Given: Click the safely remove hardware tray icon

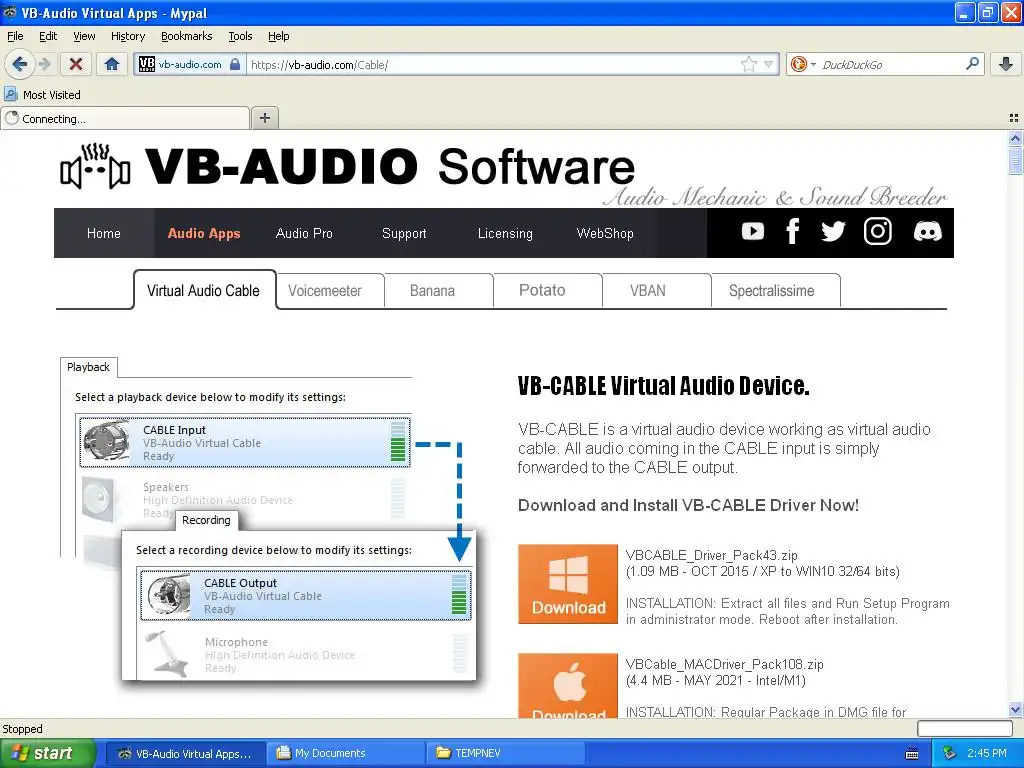Looking at the screenshot, I should [950, 754].
